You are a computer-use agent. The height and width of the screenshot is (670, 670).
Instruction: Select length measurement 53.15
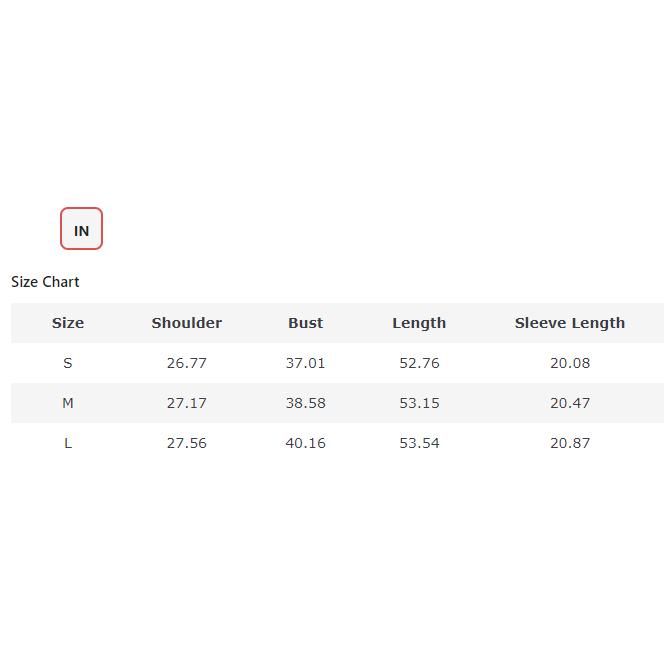pyautogui.click(x=419, y=403)
